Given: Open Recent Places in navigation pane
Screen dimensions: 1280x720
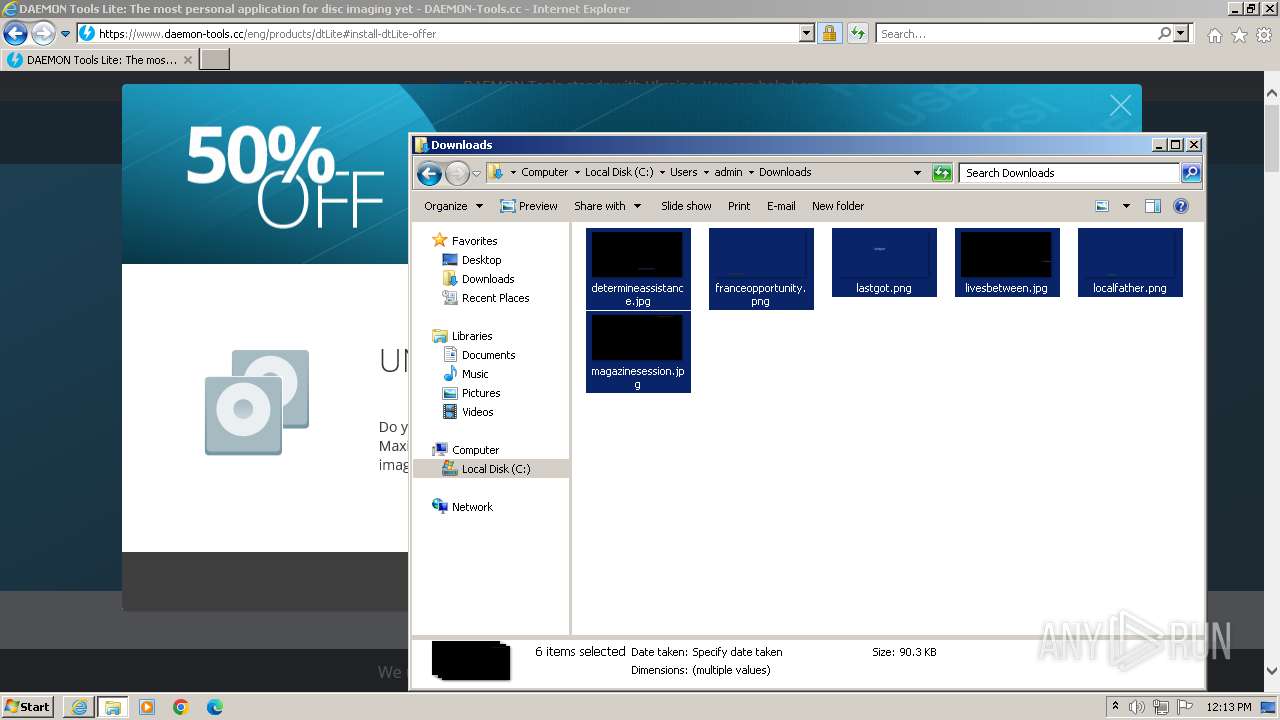Looking at the screenshot, I should tap(495, 298).
